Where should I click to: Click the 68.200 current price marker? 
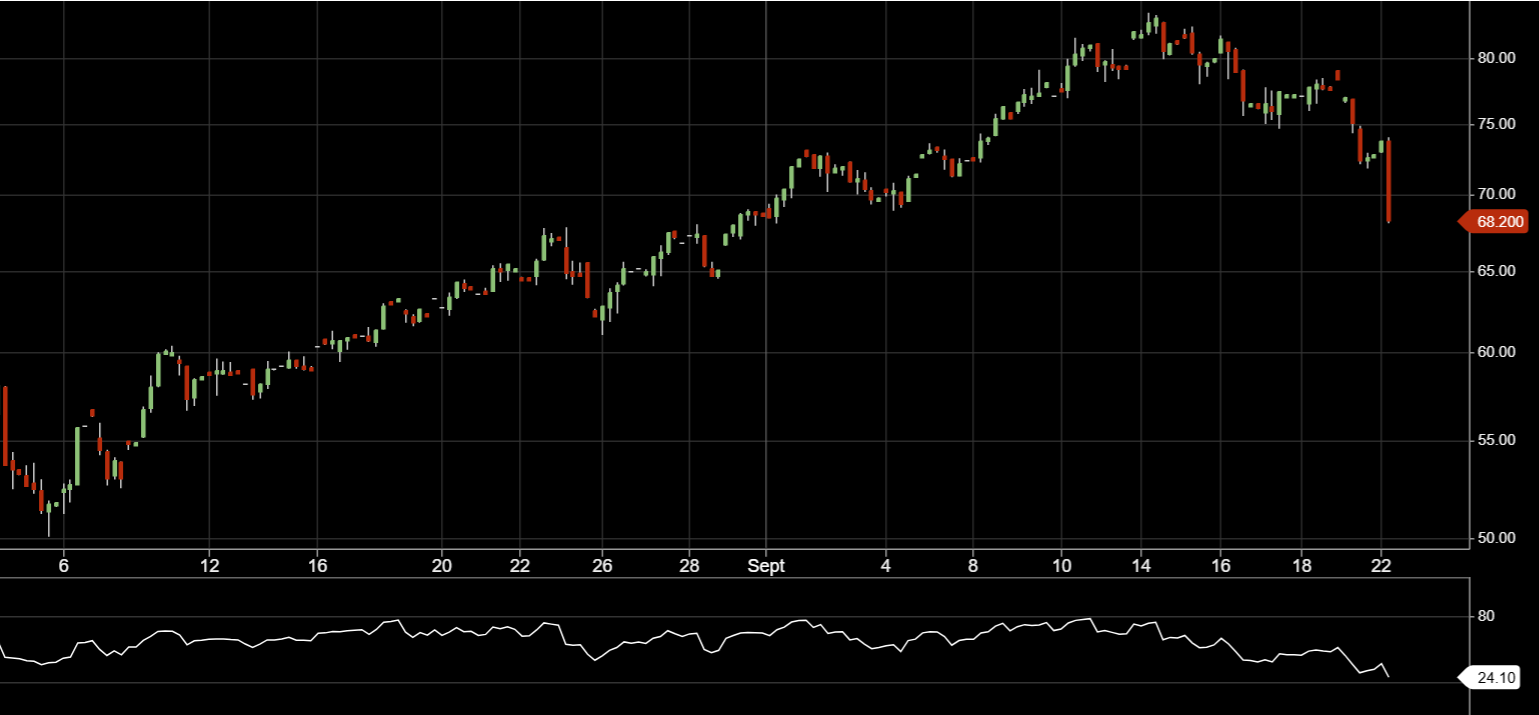click(x=1494, y=223)
